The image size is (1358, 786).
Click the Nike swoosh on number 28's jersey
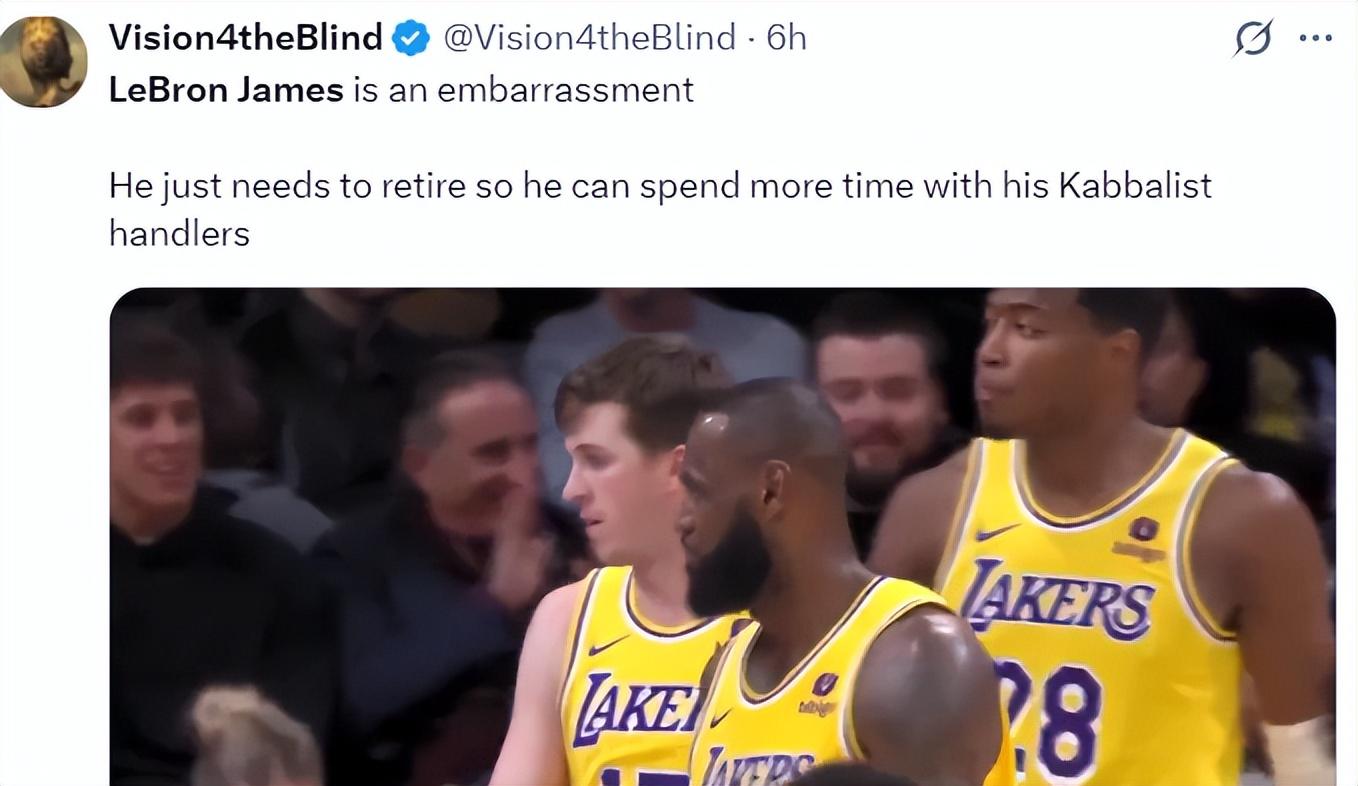pyautogui.click(x=997, y=533)
